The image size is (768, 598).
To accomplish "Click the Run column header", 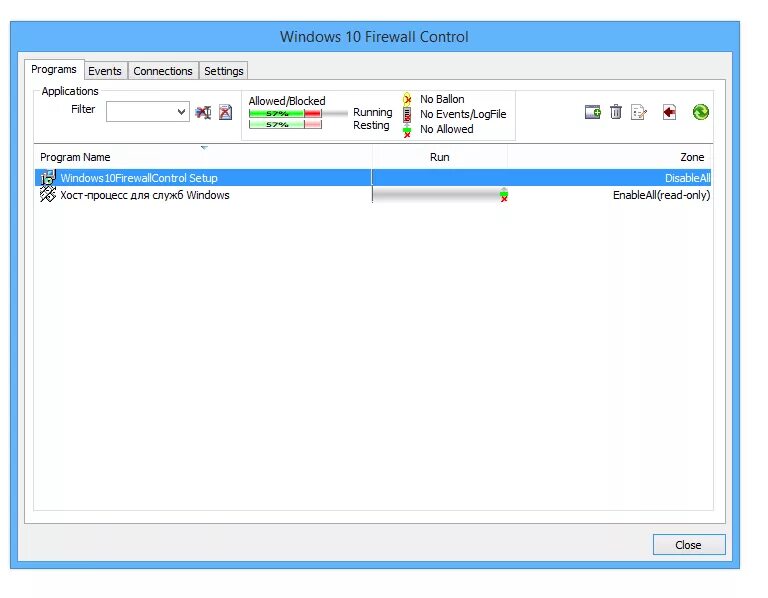I will 440,157.
